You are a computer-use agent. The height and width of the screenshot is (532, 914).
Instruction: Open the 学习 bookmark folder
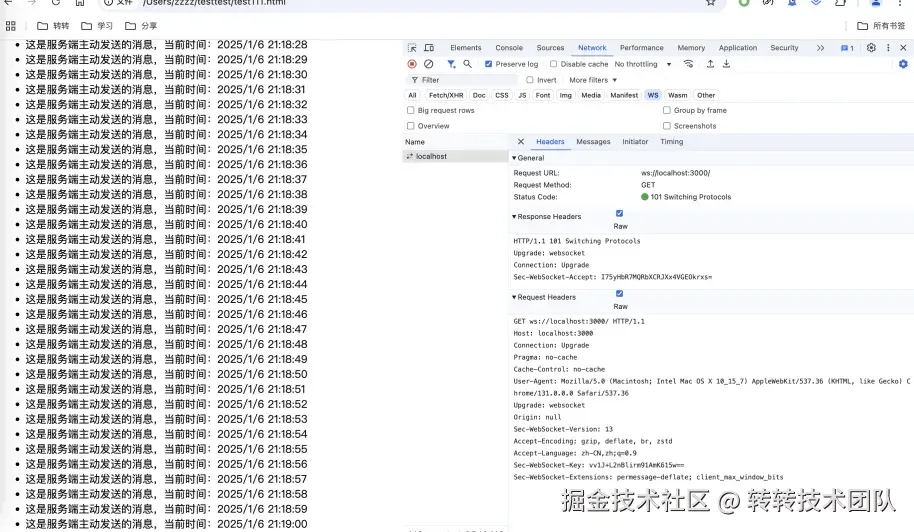pyautogui.click(x=97, y=26)
